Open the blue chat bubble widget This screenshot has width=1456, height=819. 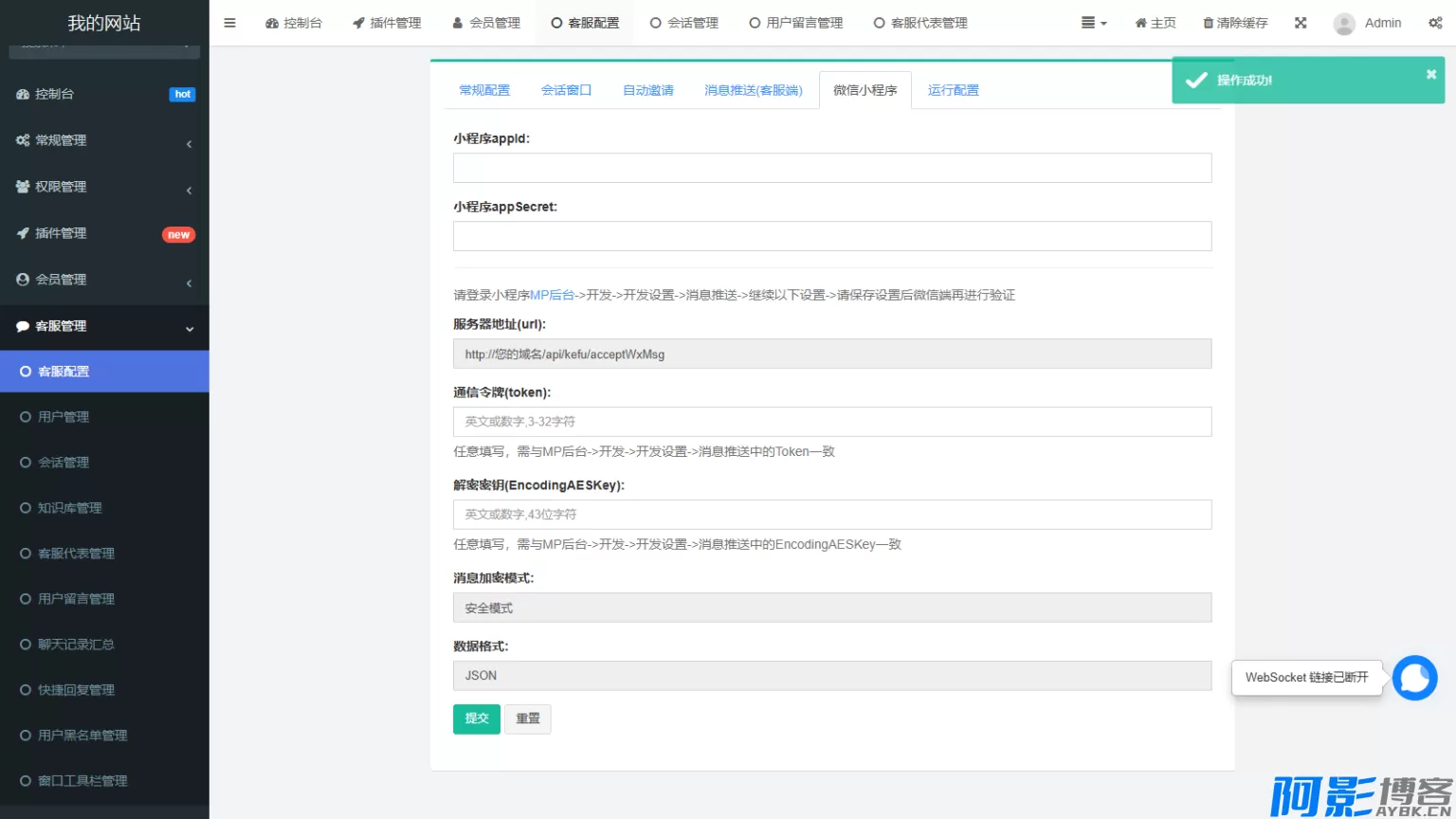click(x=1414, y=678)
